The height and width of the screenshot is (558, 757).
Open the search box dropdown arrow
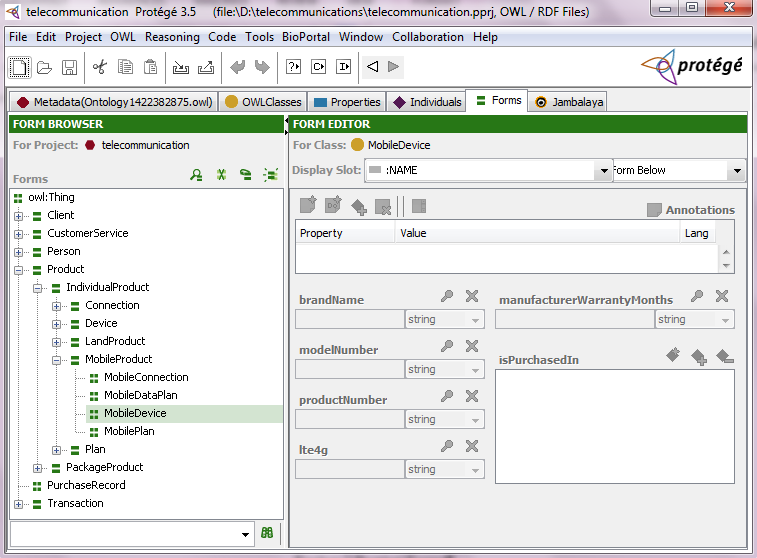point(245,534)
